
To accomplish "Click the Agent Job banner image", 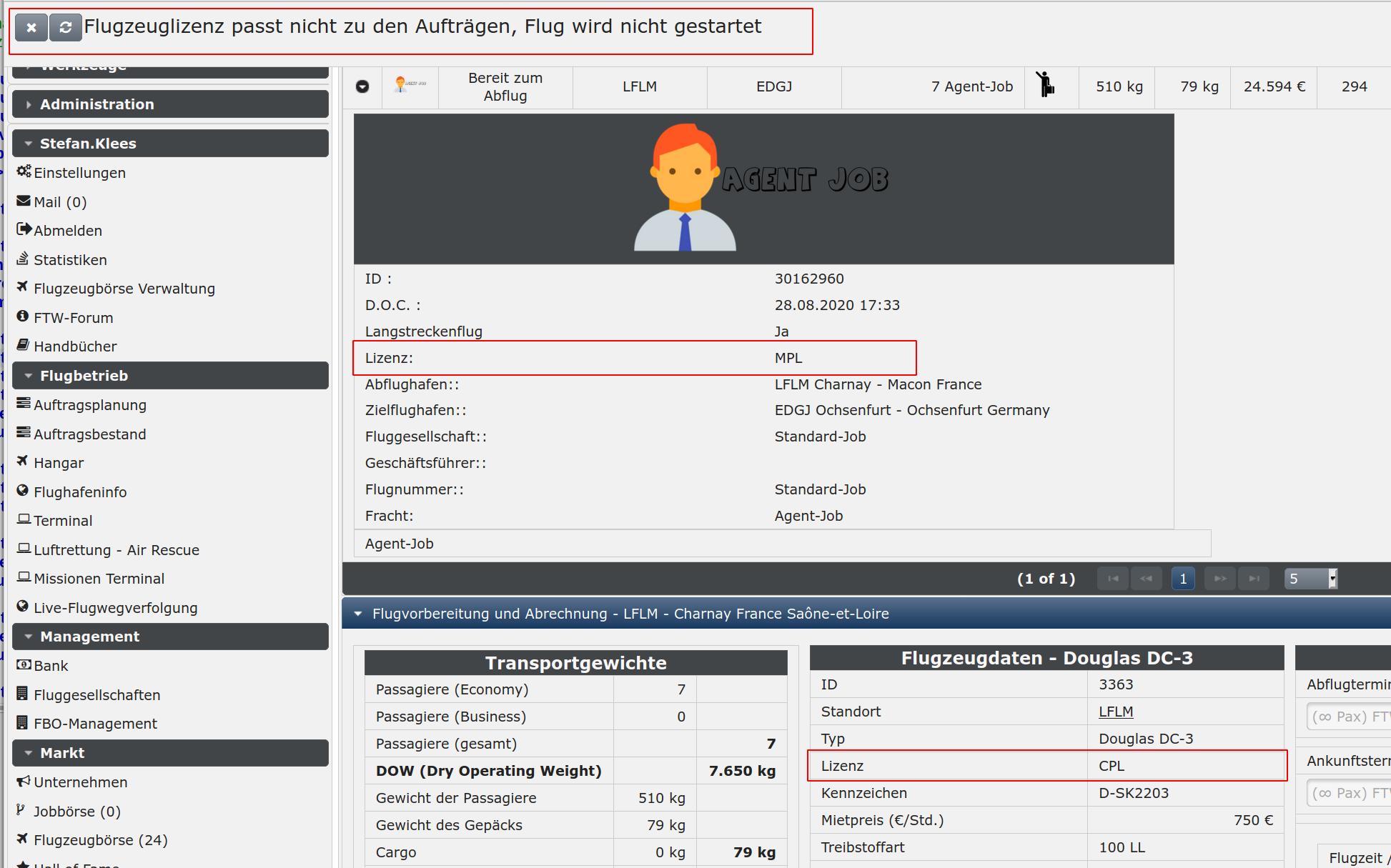I will [x=763, y=189].
